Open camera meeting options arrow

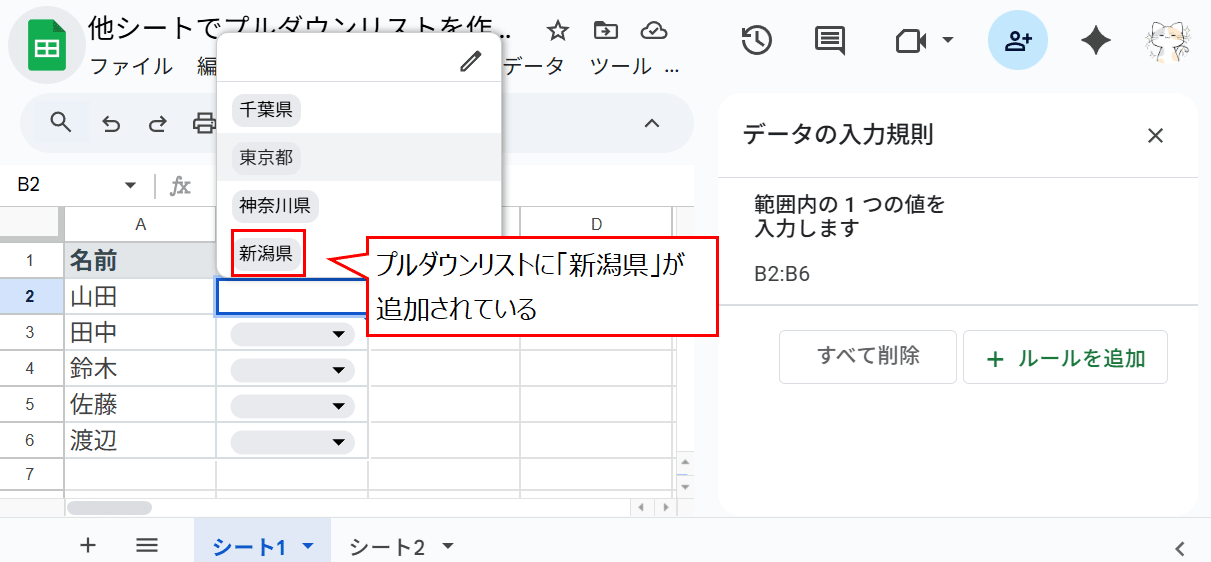pos(947,41)
